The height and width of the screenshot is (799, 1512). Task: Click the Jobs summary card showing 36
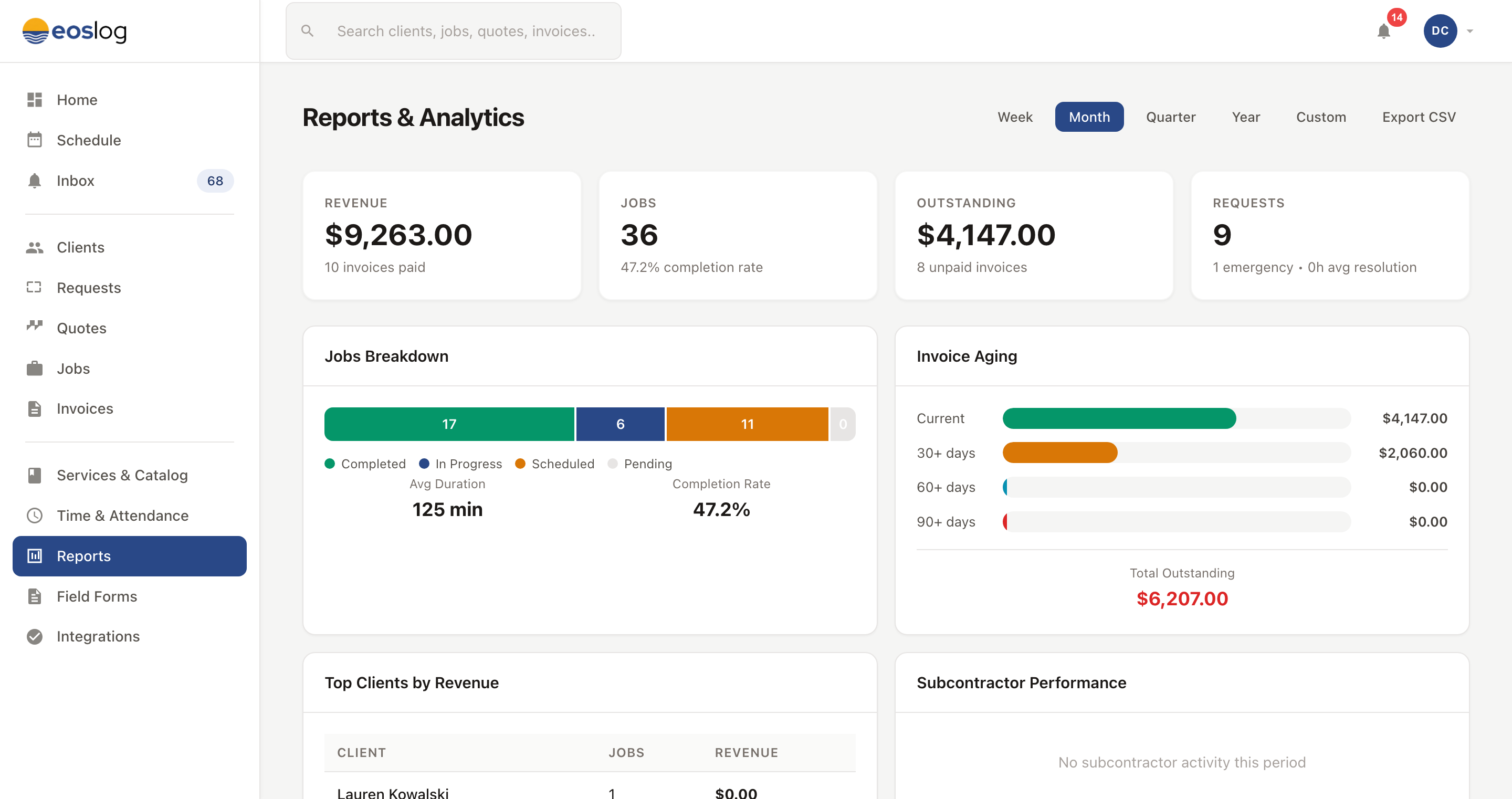738,235
